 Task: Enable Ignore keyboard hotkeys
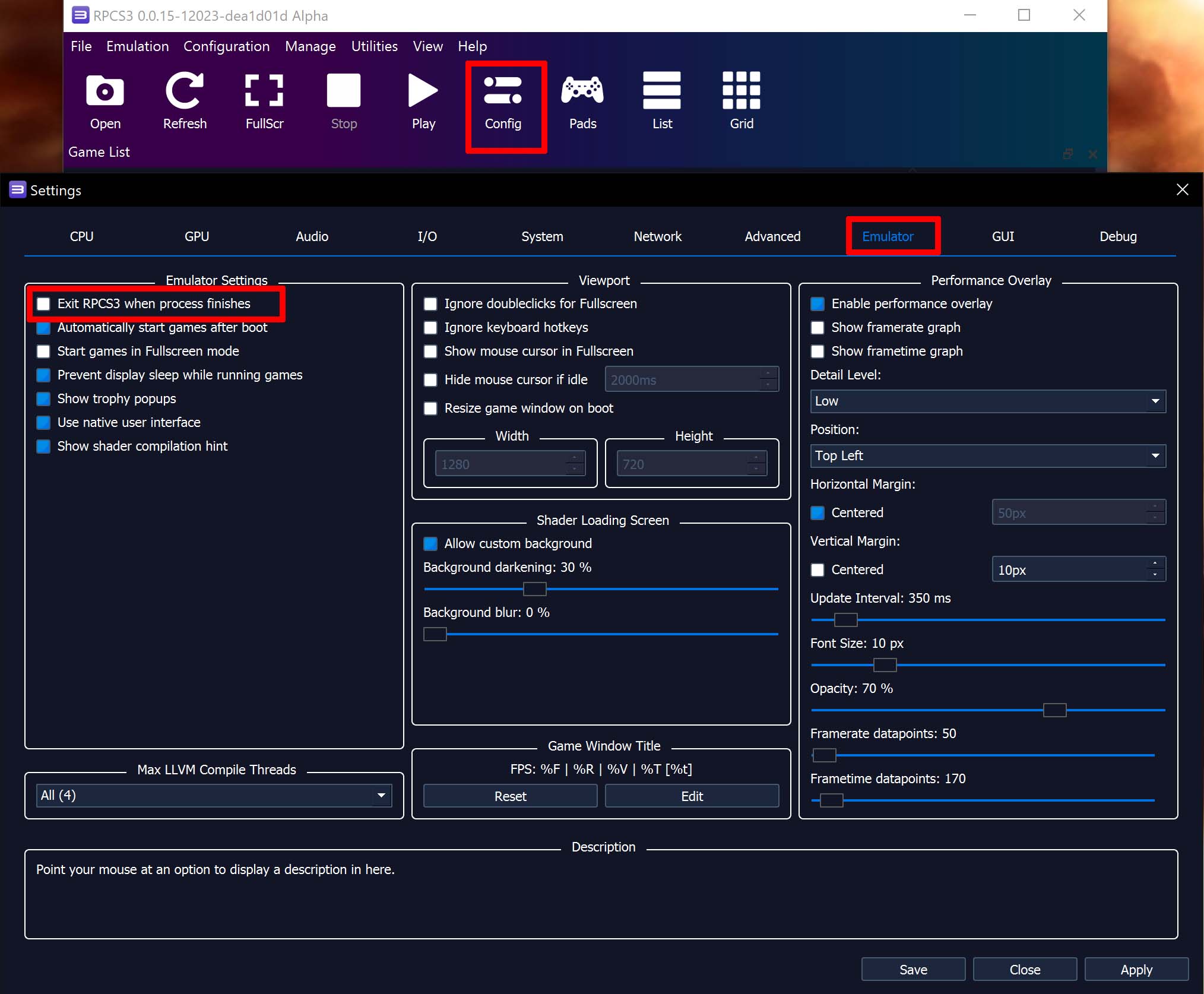tap(430, 328)
